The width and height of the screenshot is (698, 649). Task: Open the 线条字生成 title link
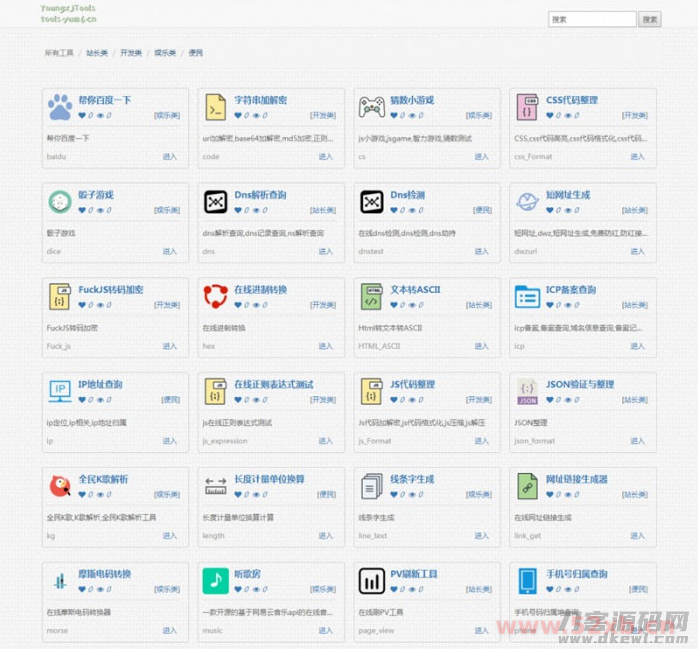tap(412, 479)
